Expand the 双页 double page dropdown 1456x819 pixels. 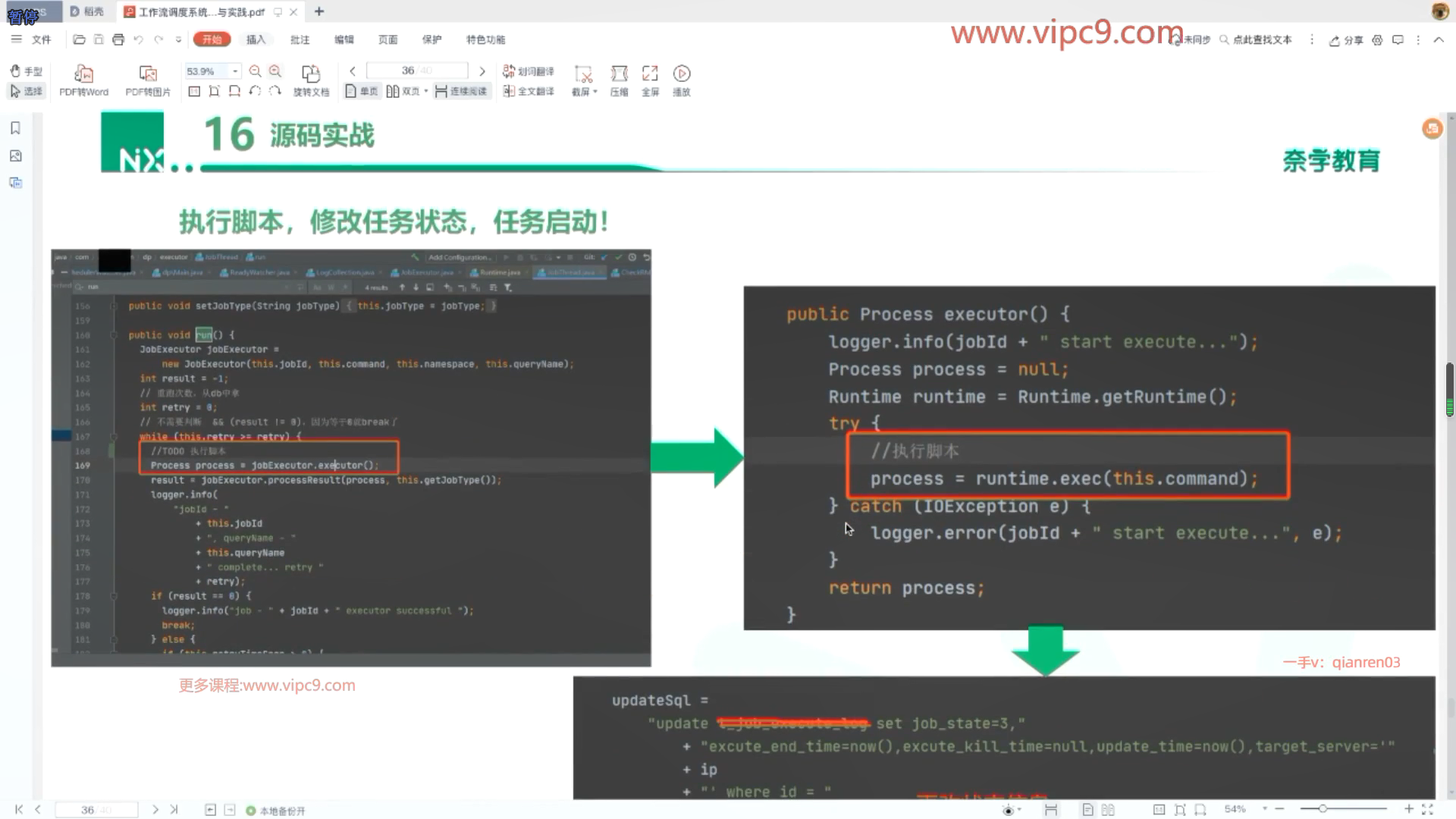pyautogui.click(x=426, y=91)
